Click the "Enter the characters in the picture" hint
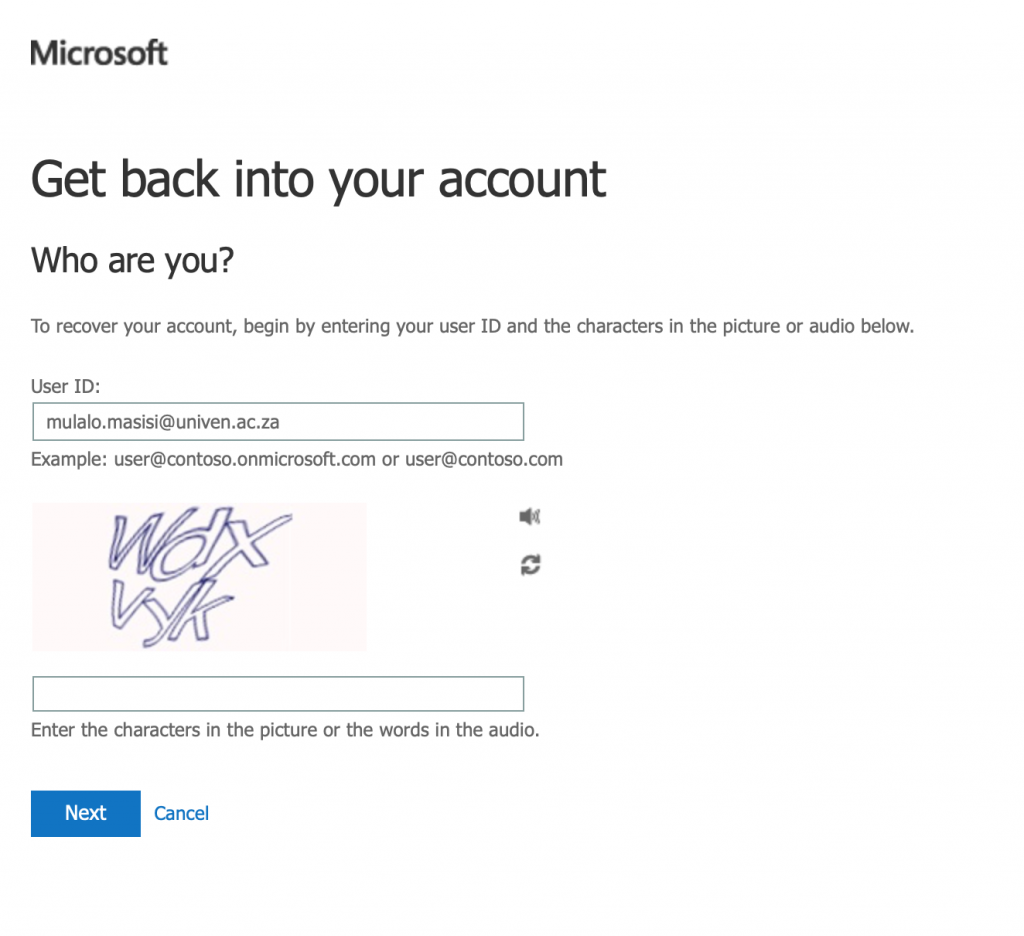This screenshot has height=936, width=1024. coord(285,730)
